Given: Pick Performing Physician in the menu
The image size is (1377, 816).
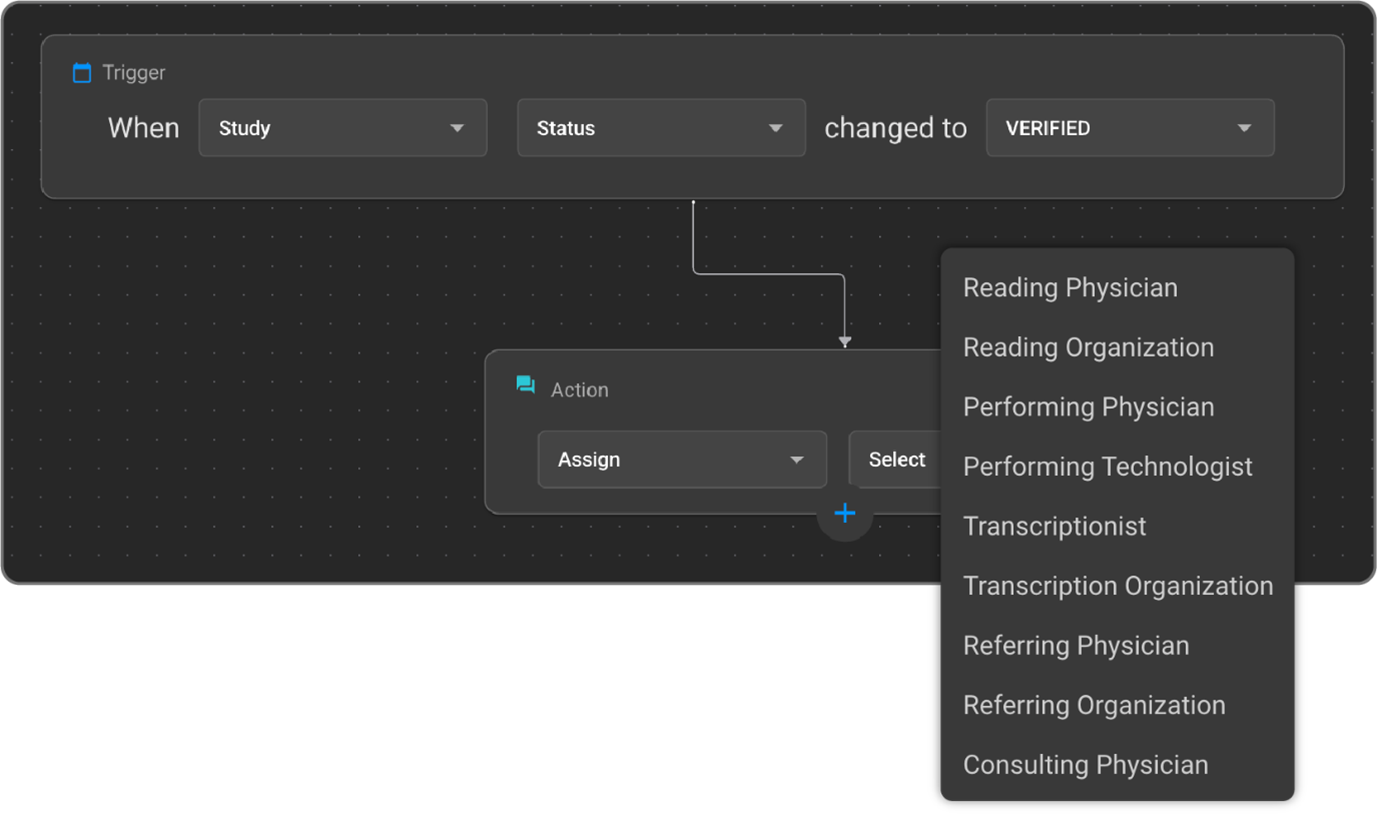Looking at the screenshot, I should tap(1088, 407).
